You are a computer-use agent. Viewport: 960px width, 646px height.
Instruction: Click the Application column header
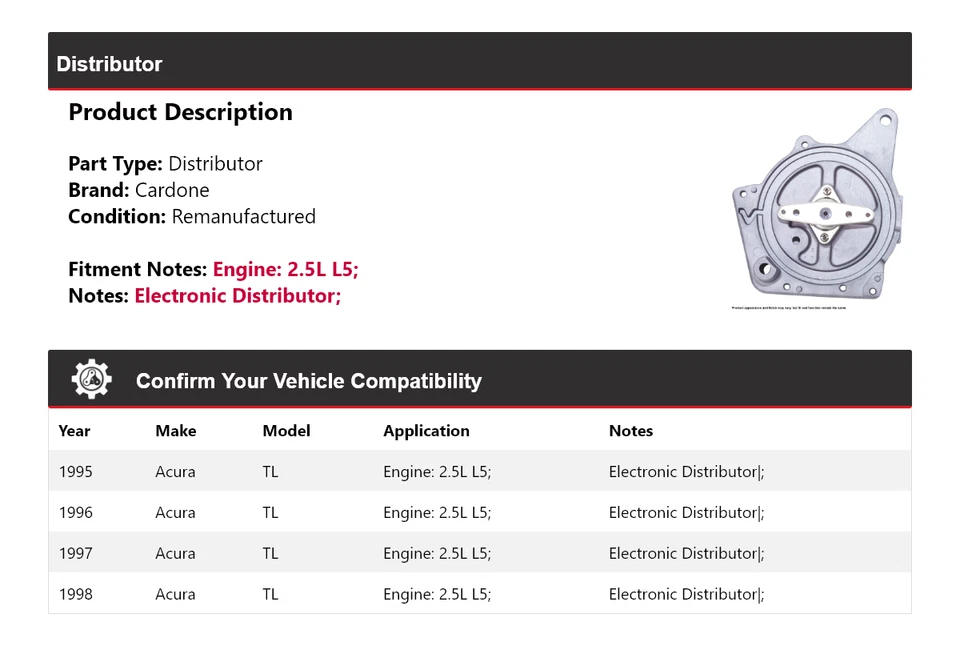[426, 431]
